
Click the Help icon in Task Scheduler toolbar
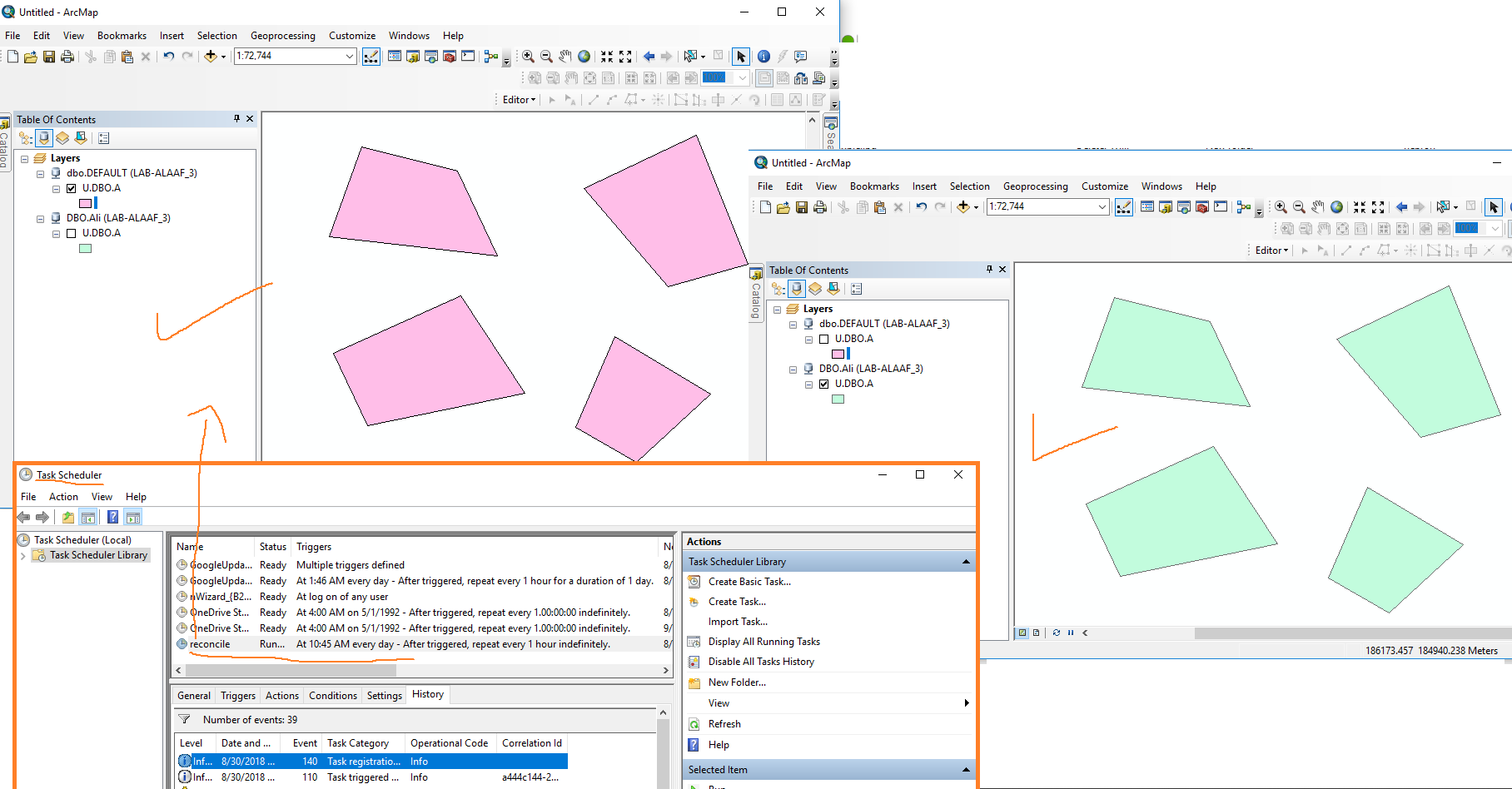click(x=112, y=517)
